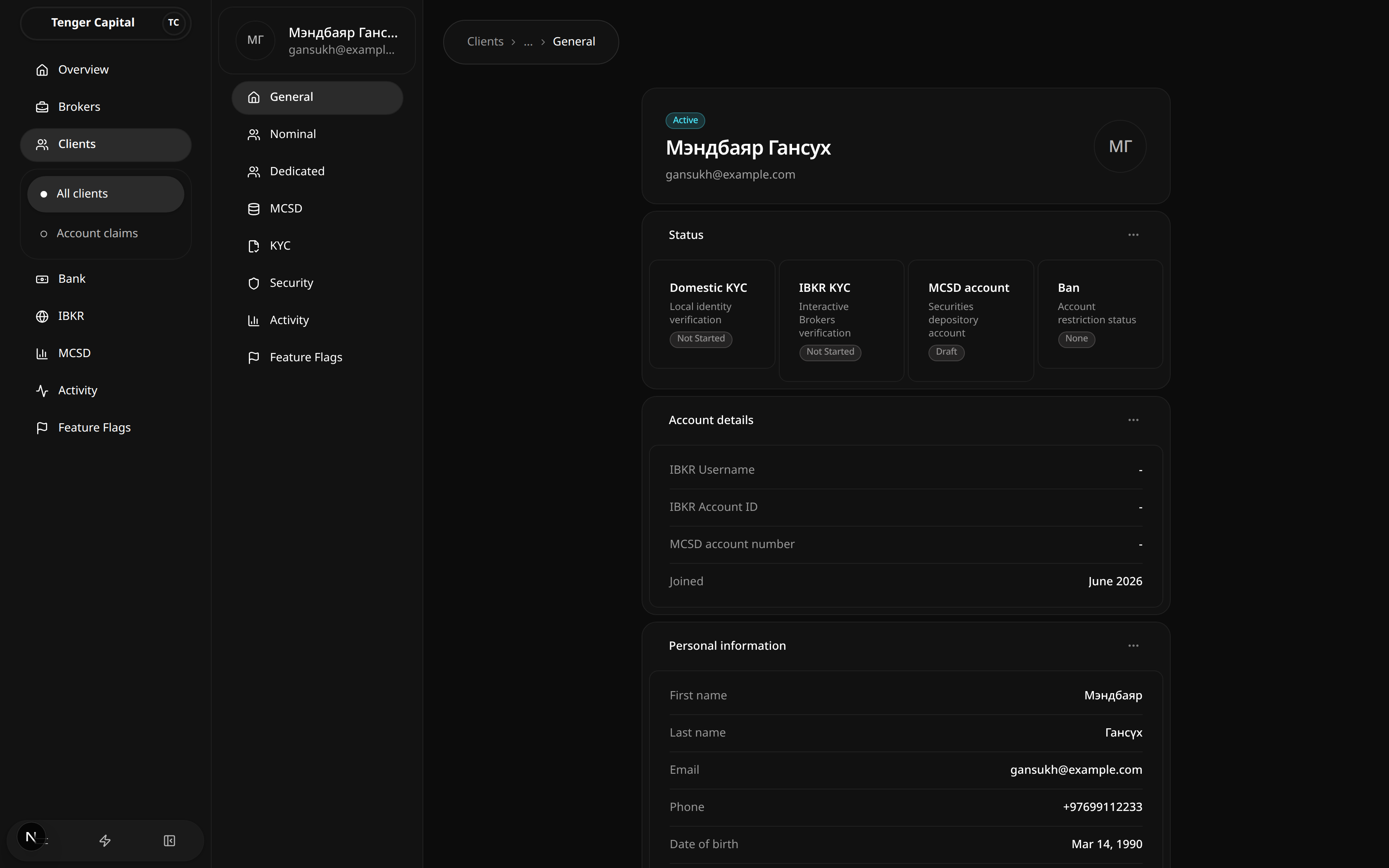
Task: Click the Мэндбаяр first name value
Action: pos(1113,696)
